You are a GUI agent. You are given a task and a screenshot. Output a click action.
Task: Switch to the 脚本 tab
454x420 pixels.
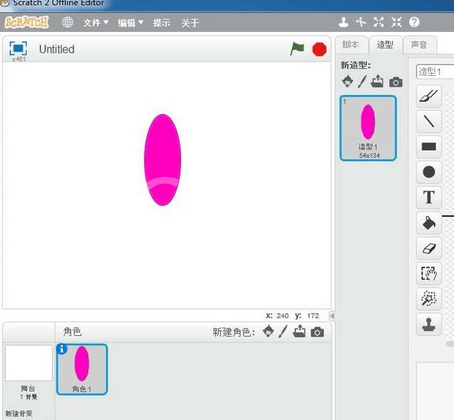pyautogui.click(x=351, y=45)
